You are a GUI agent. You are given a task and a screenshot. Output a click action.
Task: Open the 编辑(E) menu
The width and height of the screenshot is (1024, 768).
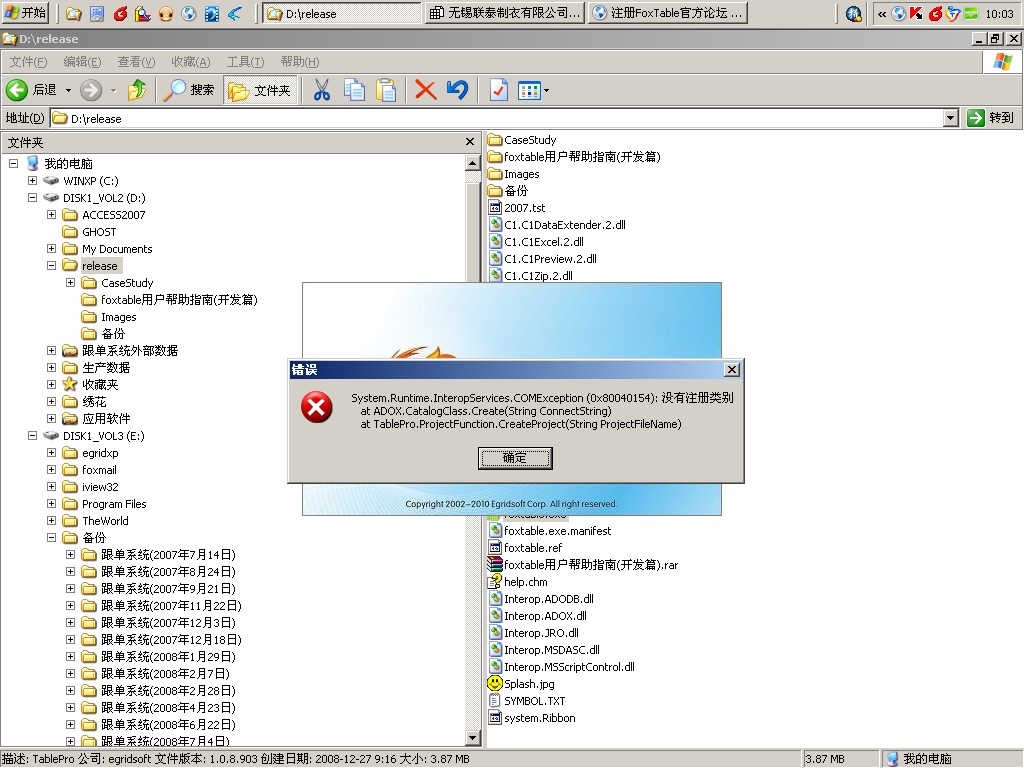tap(82, 62)
